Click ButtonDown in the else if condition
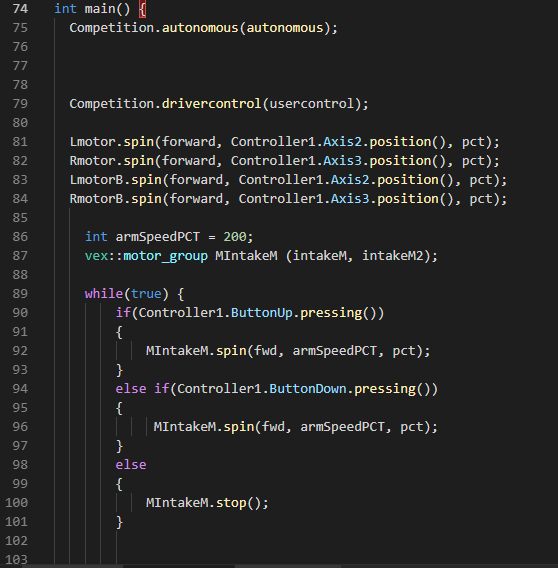This screenshot has width=558, height=568. click(308, 389)
